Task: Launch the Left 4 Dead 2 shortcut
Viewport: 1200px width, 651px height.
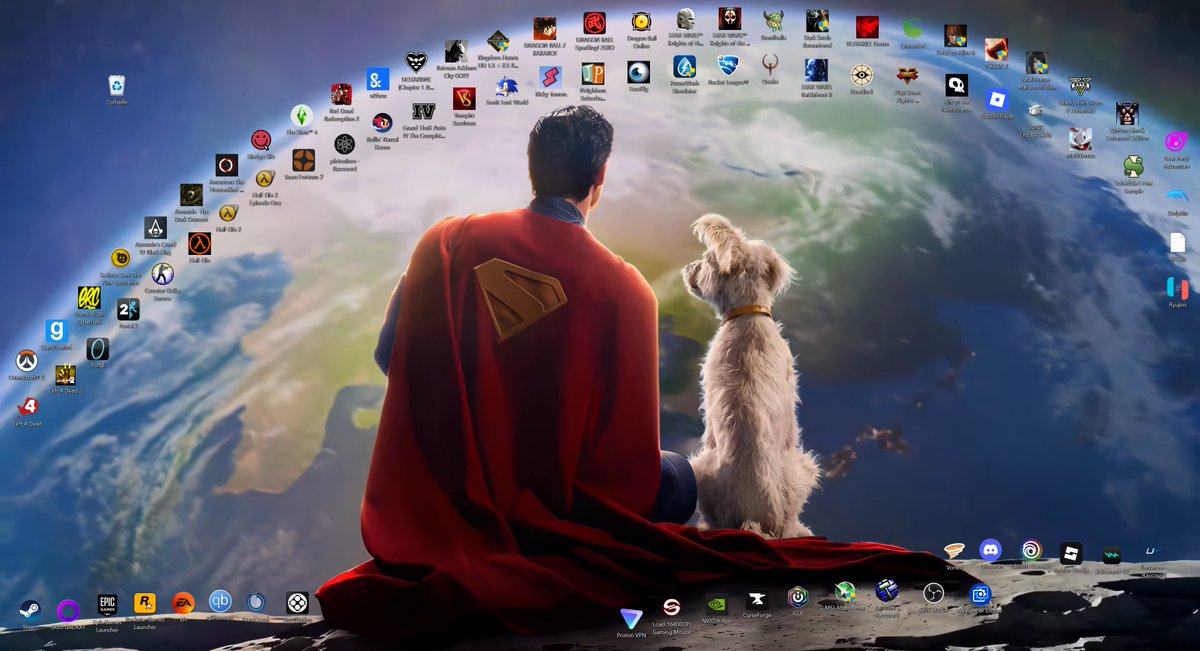Action: pyautogui.click(x=66, y=375)
